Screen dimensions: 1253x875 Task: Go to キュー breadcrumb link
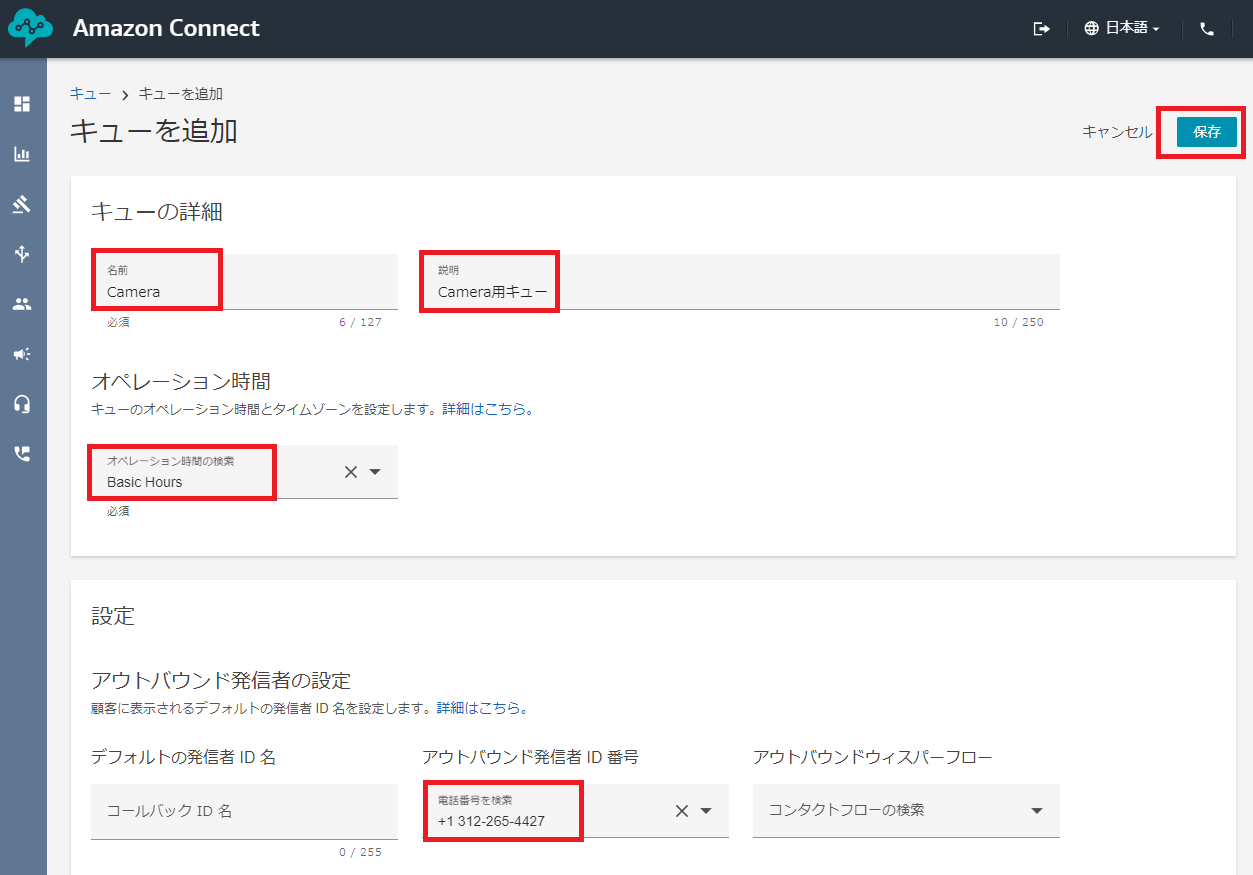pos(90,94)
